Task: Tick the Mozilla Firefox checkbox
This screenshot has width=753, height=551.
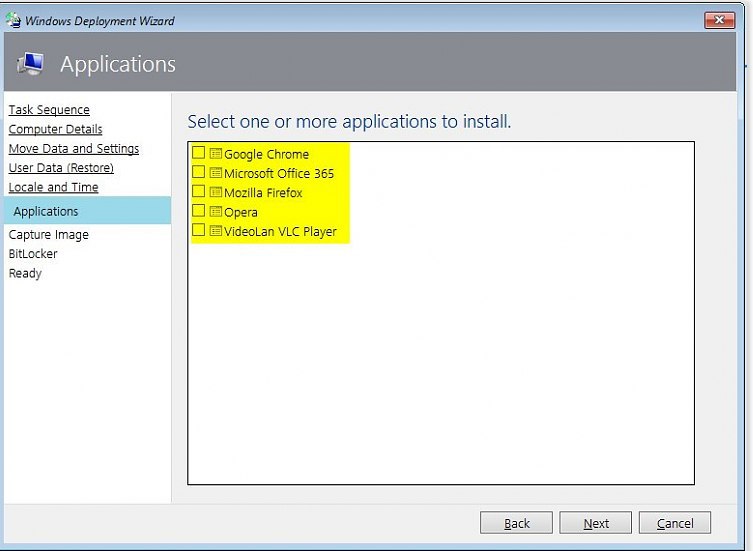Action: [198, 191]
